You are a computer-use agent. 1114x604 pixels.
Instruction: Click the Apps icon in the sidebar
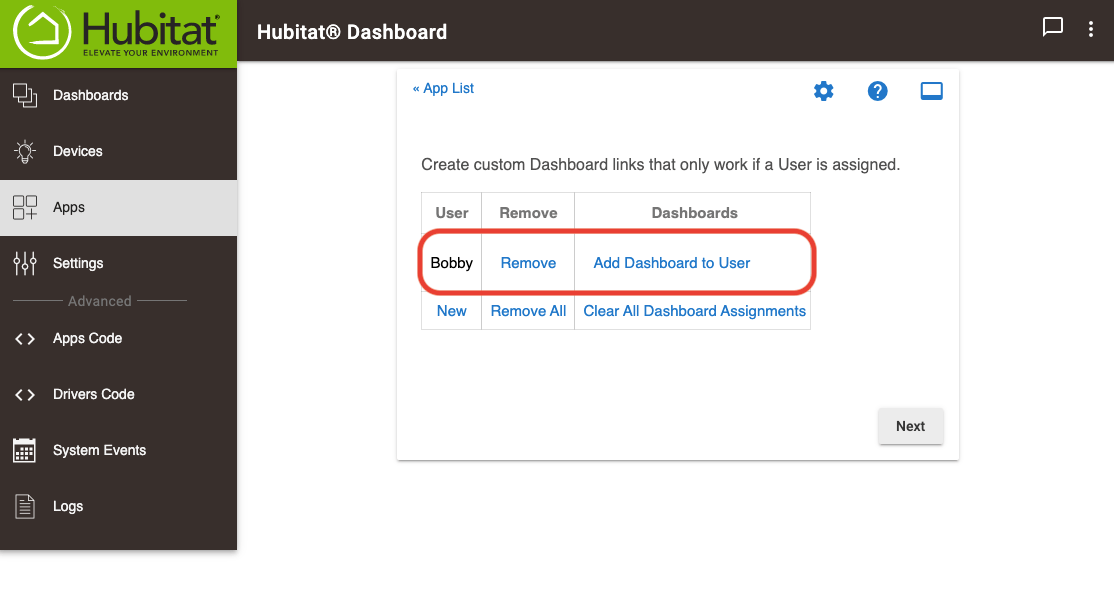(x=23, y=207)
